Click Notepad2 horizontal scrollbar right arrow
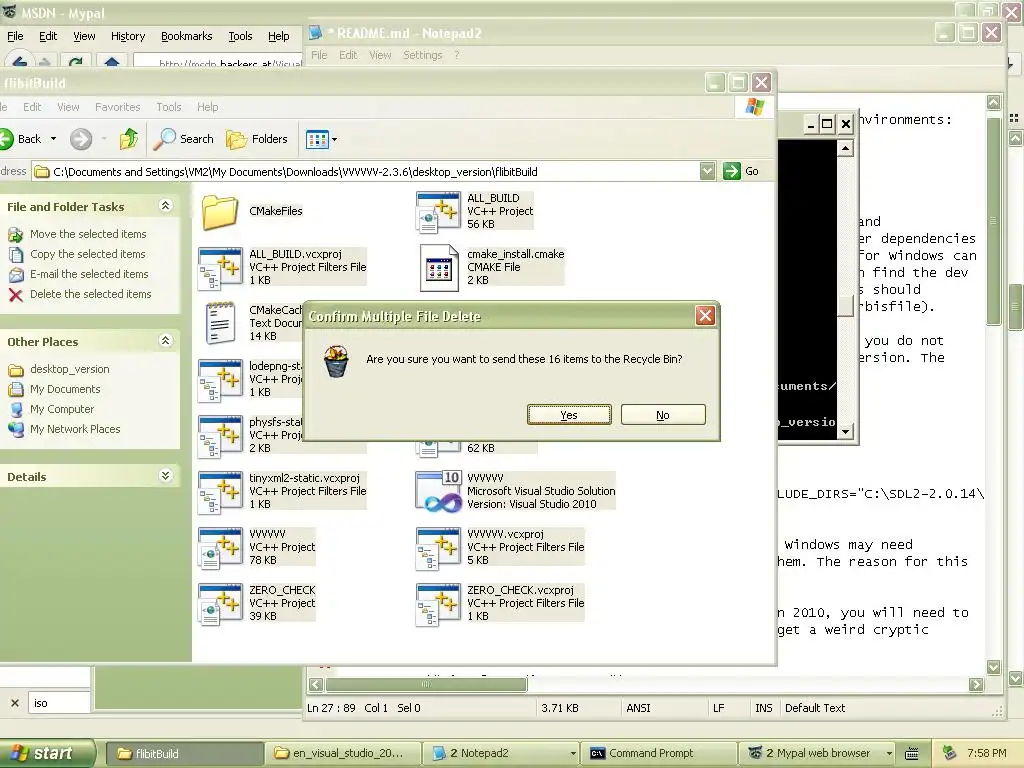This screenshot has width=1024, height=768. [976, 684]
